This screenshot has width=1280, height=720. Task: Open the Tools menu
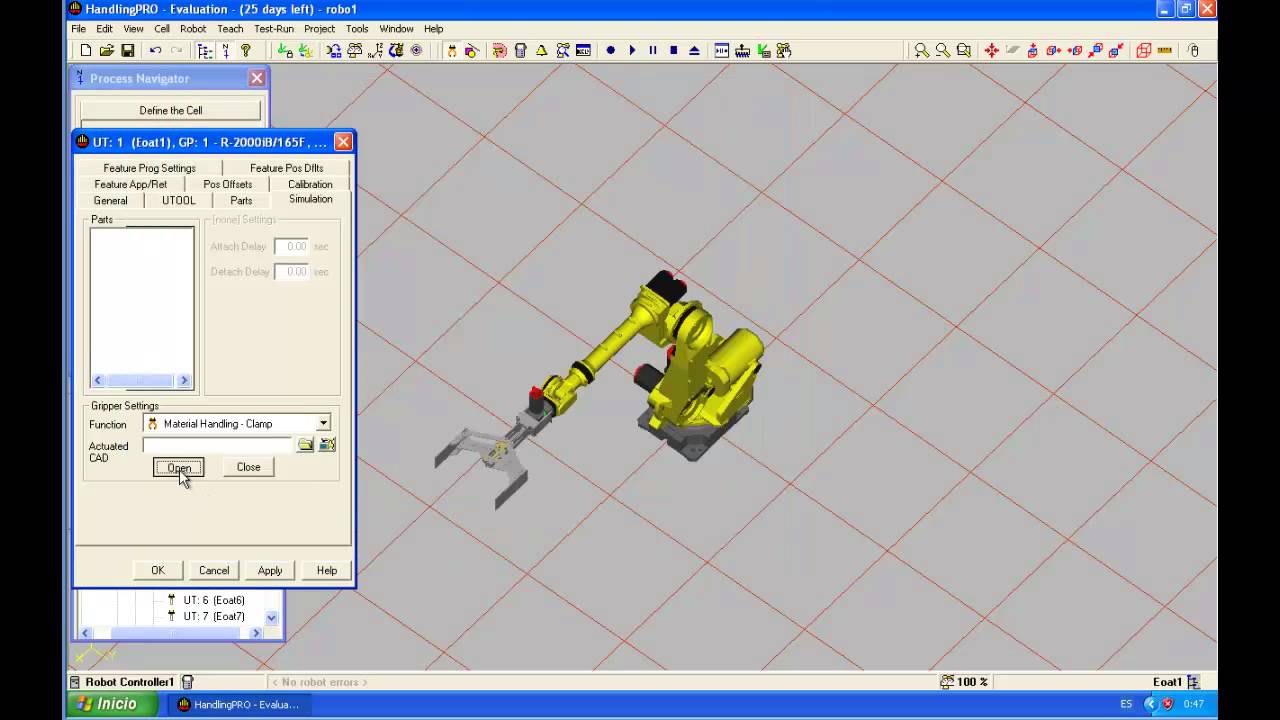coord(357,29)
